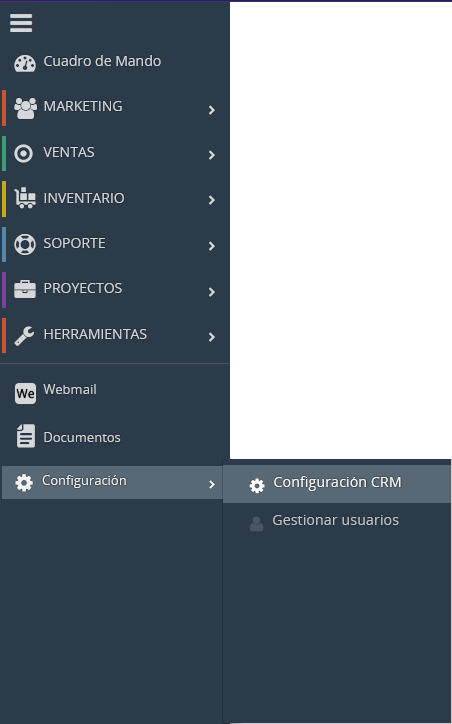The image size is (452, 724).
Task: Open the HERRAMIENTAS menu
Action: pyautogui.click(x=95, y=334)
